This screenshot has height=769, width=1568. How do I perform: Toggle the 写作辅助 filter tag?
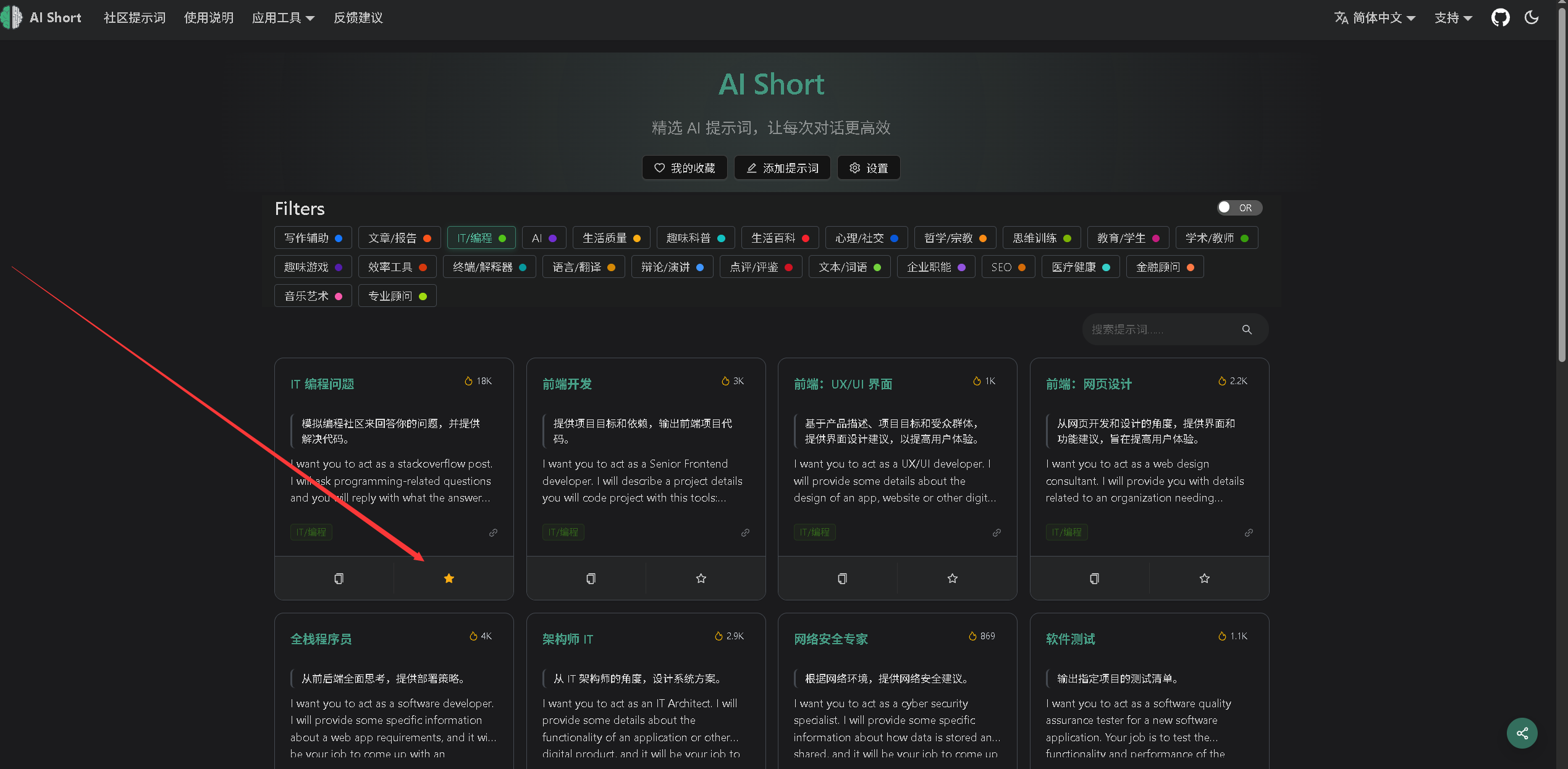click(313, 238)
